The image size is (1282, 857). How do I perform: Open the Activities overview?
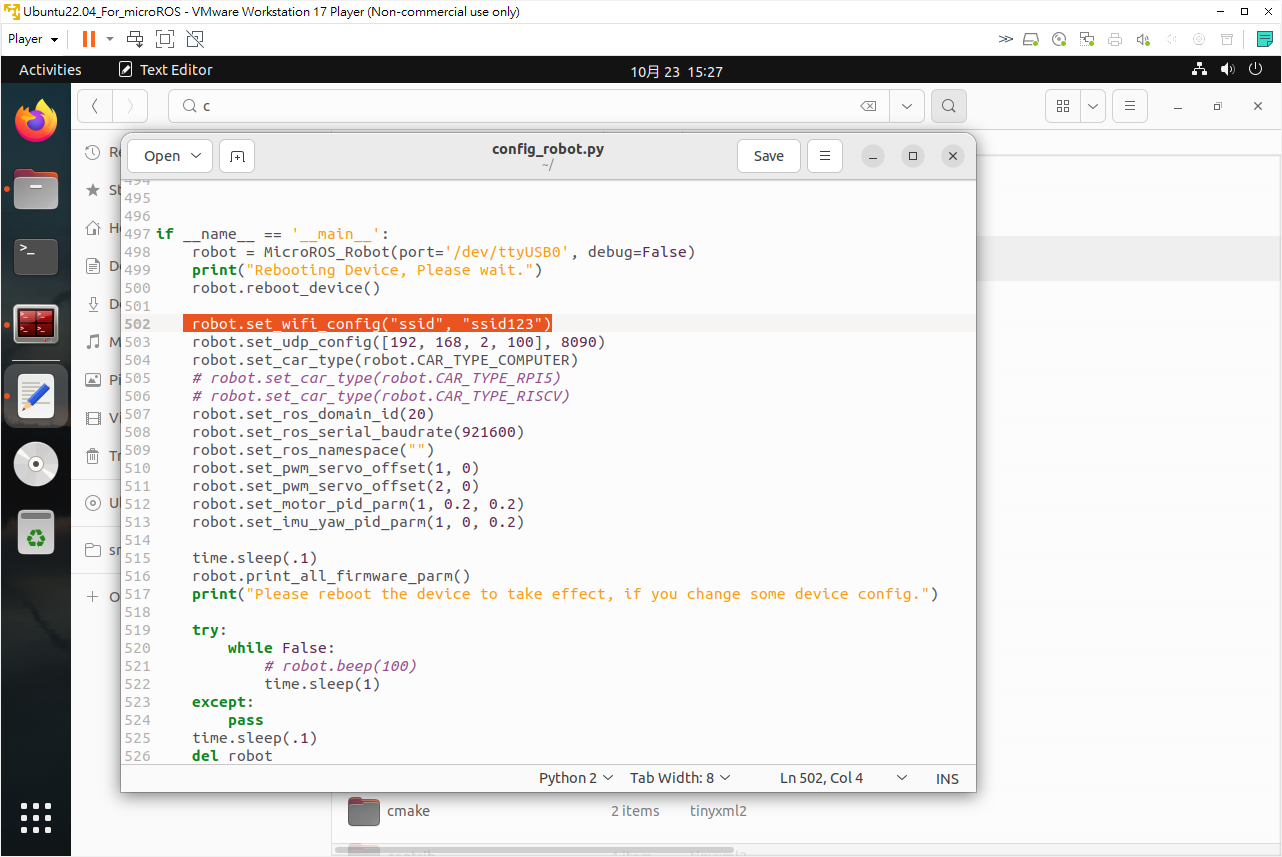point(50,70)
